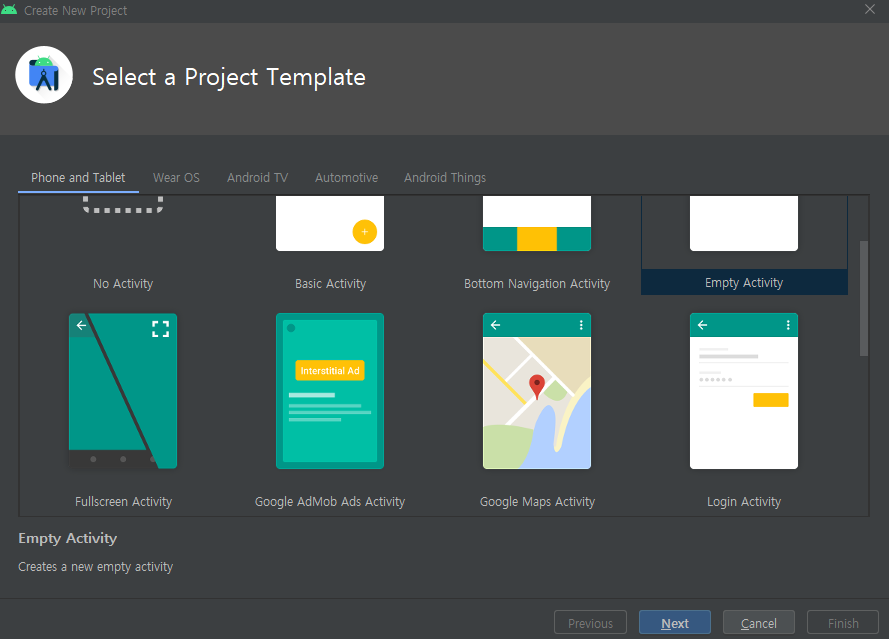Select the Android TV tab

tap(257, 177)
